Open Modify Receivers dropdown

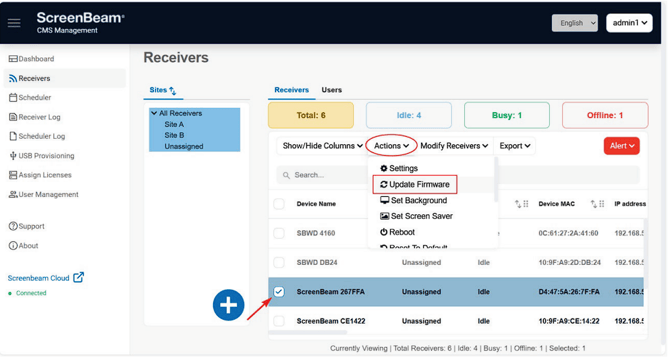click(454, 146)
